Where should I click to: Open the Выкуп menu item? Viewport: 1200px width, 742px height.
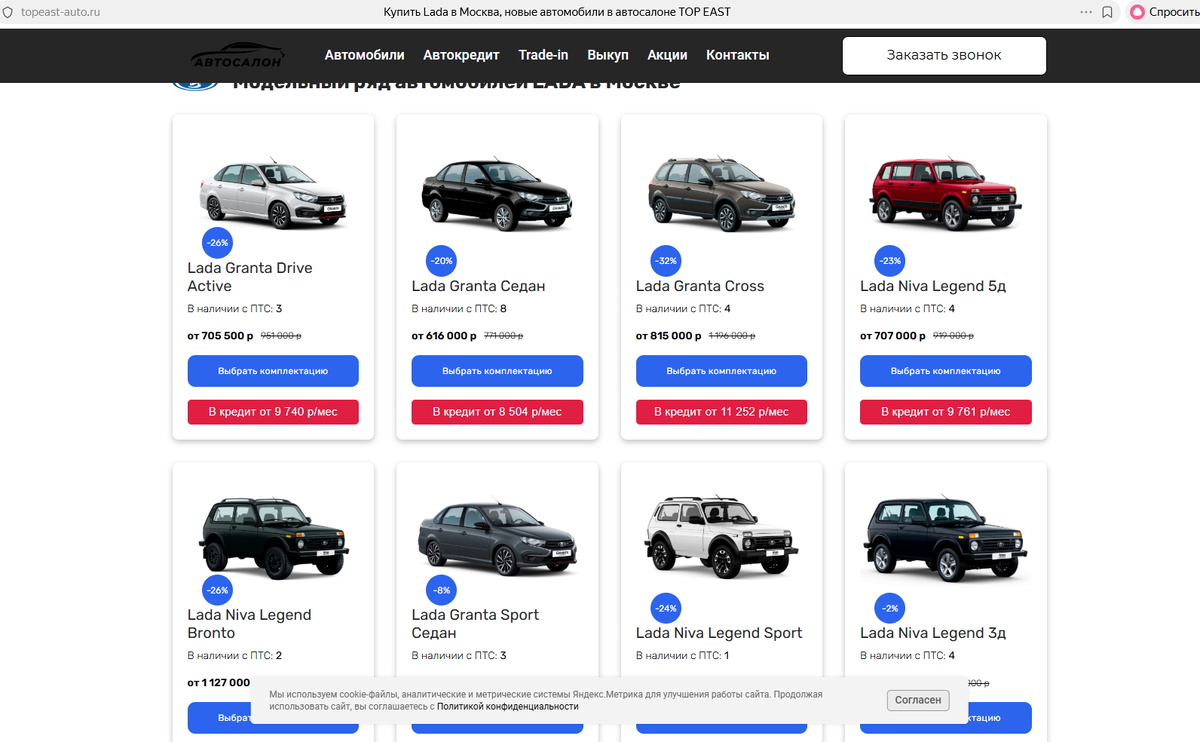point(608,55)
